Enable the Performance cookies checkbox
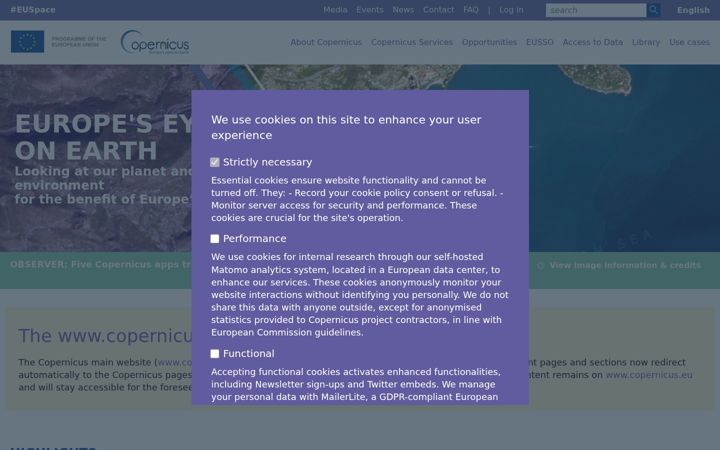 coord(214,239)
